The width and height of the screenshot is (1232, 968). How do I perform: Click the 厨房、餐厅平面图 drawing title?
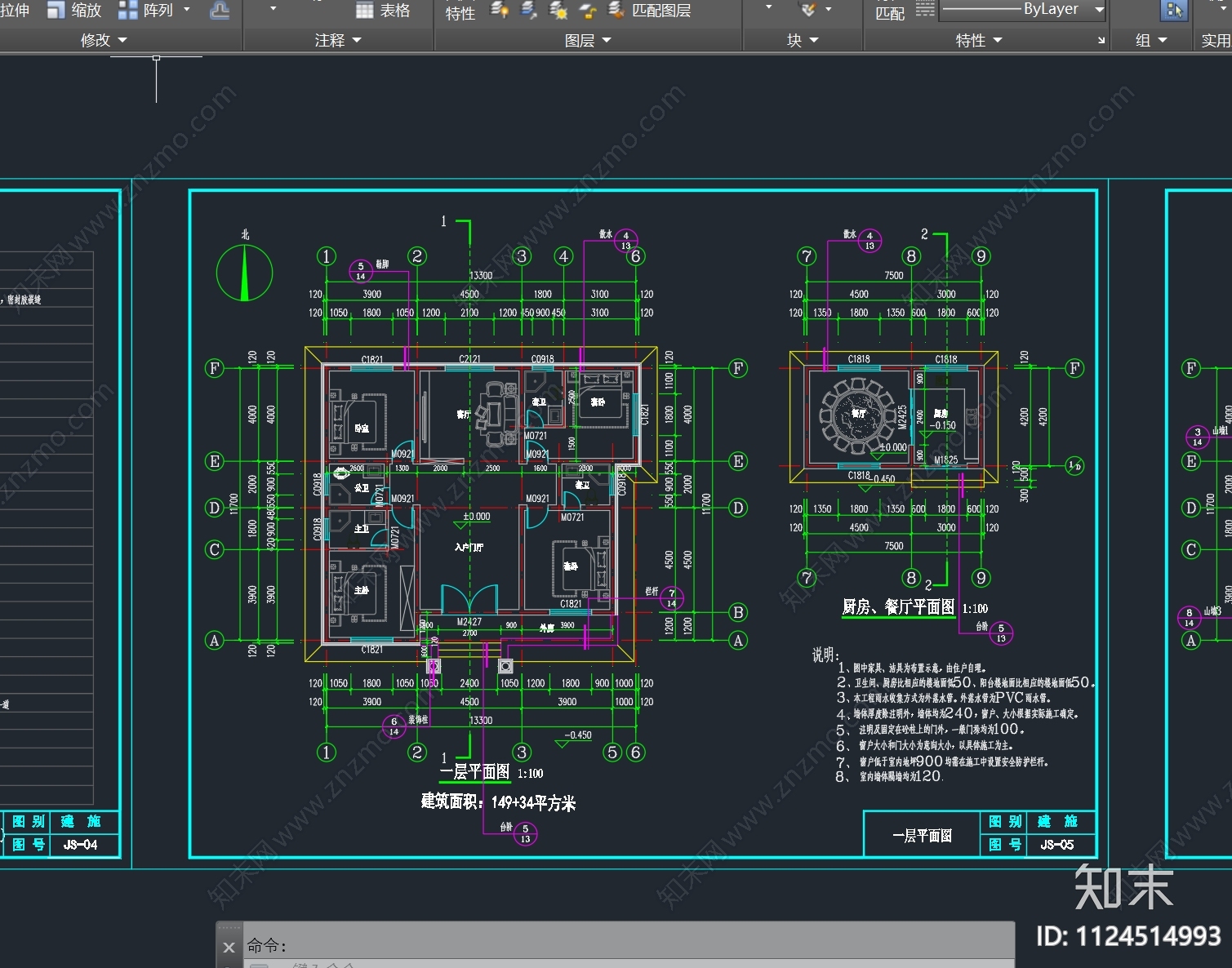coord(898,607)
